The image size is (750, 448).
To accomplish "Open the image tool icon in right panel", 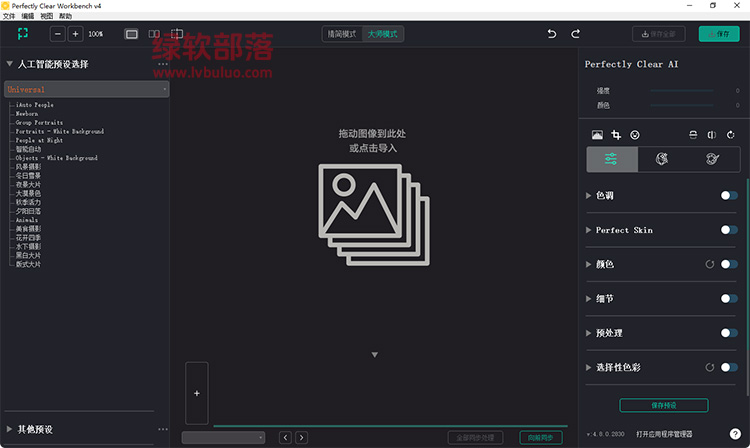I will click(597, 135).
